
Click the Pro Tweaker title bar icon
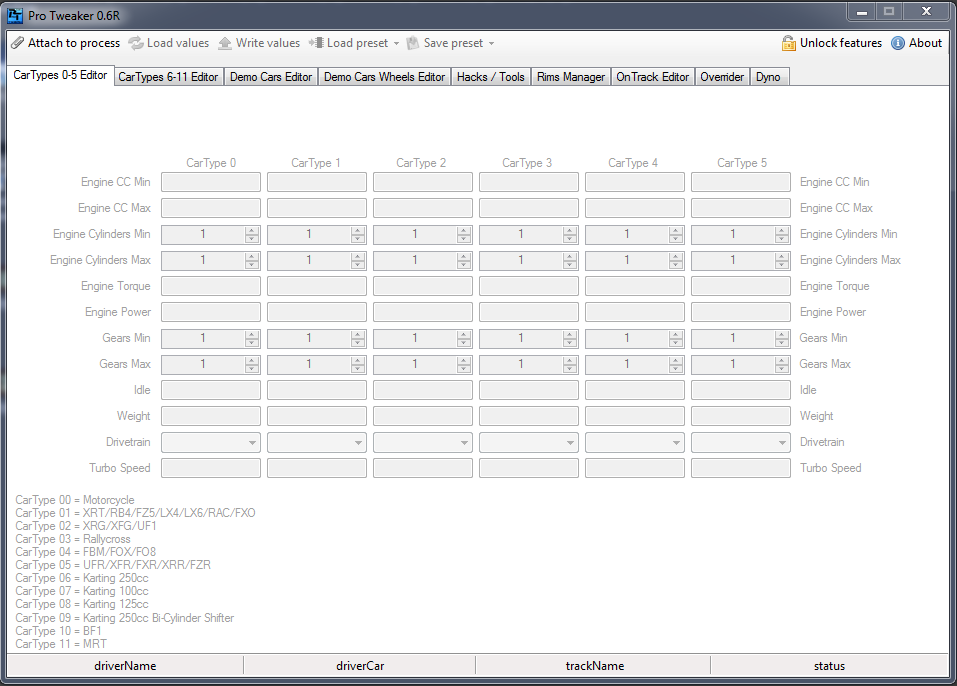pos(14,14)
